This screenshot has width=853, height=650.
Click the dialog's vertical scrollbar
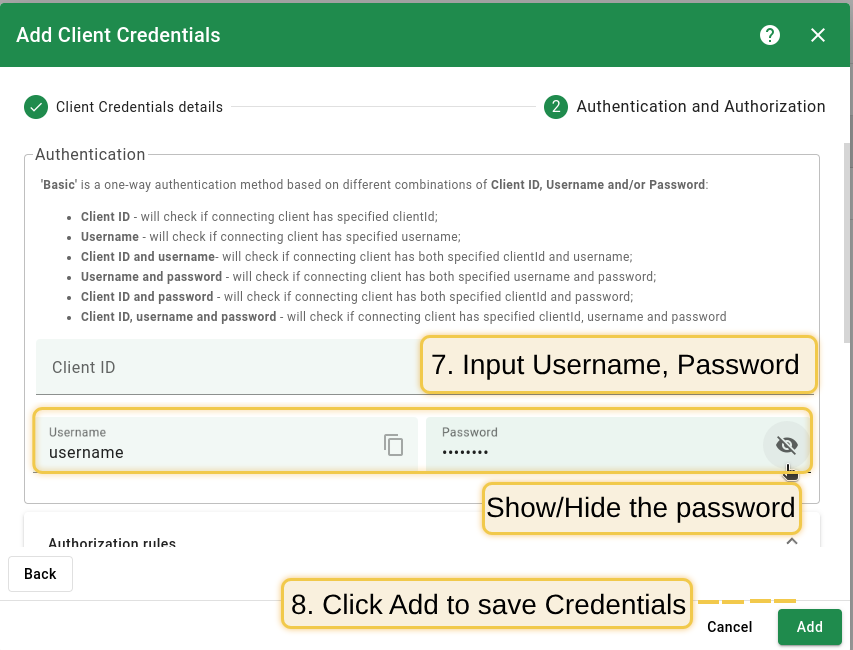(848, 240)
